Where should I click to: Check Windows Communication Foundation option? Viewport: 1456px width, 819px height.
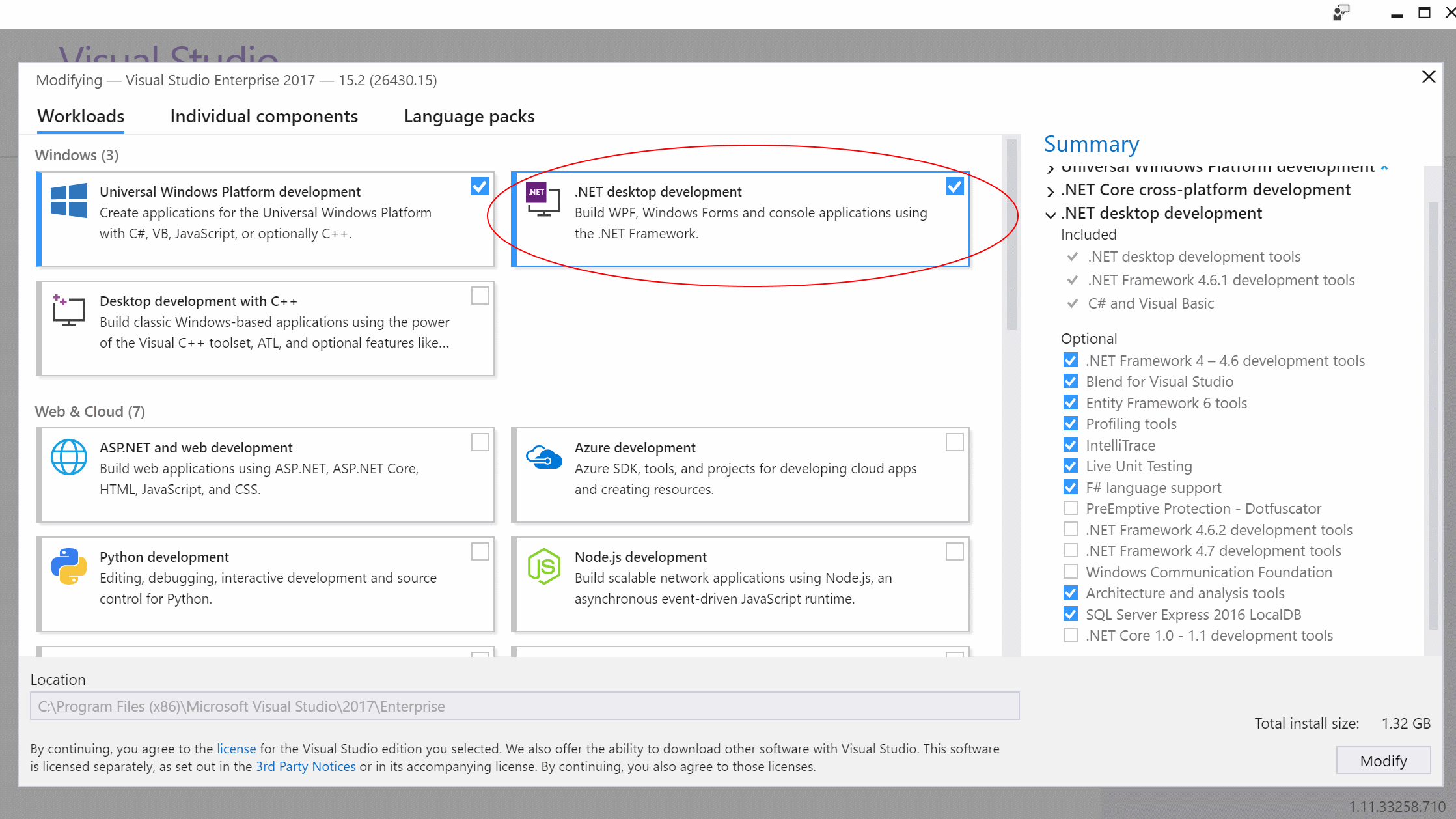[1070, 572]
